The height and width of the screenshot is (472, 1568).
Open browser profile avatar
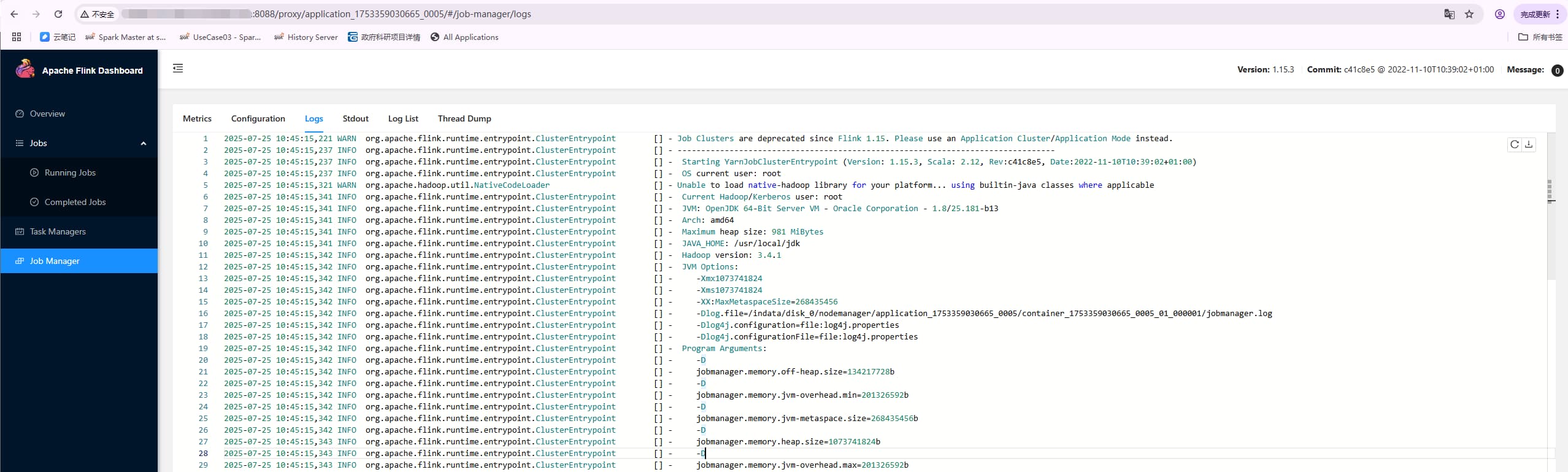pos(1499,14)
